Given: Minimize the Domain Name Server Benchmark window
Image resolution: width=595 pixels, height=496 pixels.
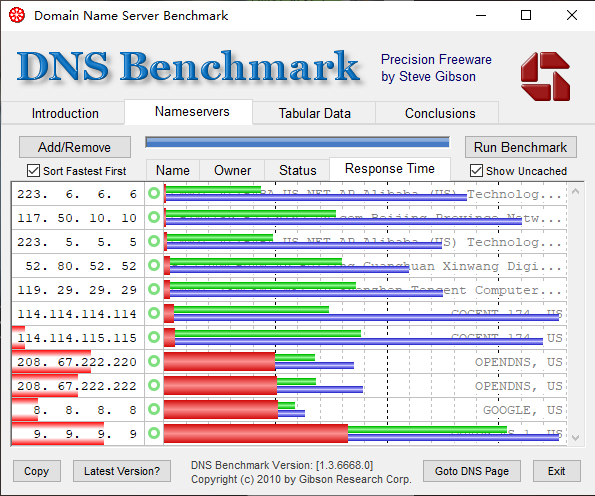Looking at the screenshot, I should coord(481,16).
